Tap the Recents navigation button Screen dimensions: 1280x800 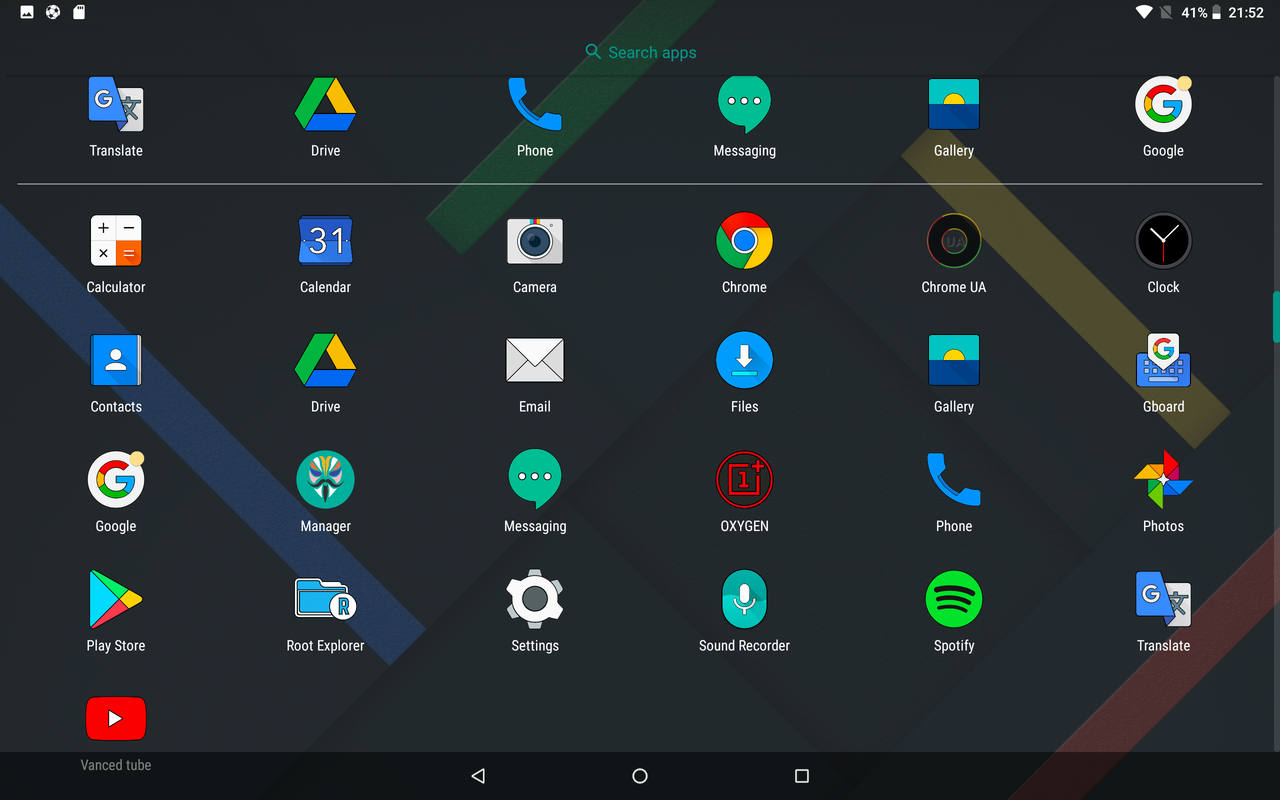[x=801, y=776]
